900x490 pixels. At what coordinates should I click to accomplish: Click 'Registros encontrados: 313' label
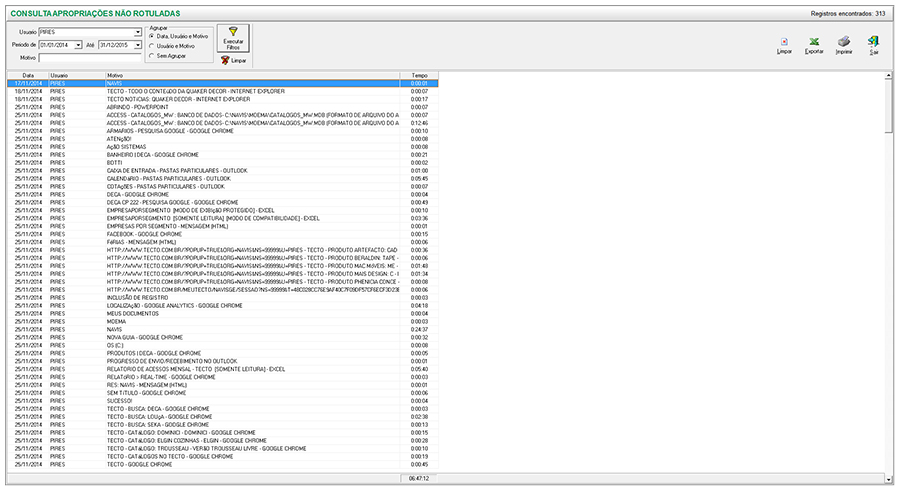pos(848,14)
